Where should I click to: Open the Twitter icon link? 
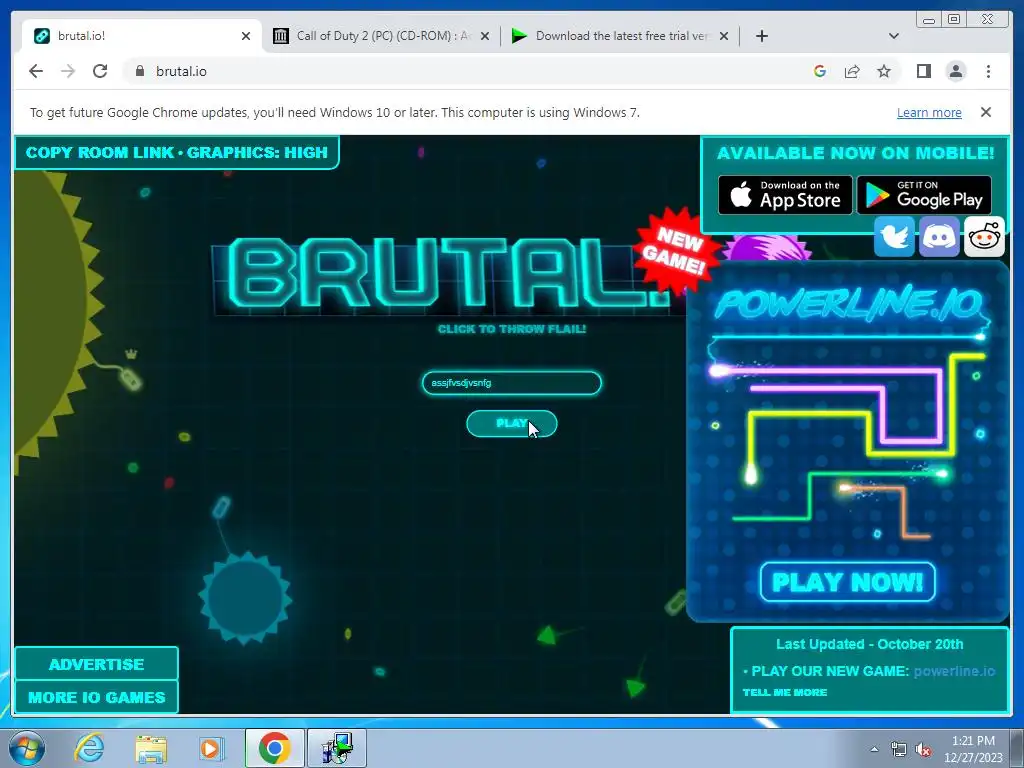(x=894, y=236)
